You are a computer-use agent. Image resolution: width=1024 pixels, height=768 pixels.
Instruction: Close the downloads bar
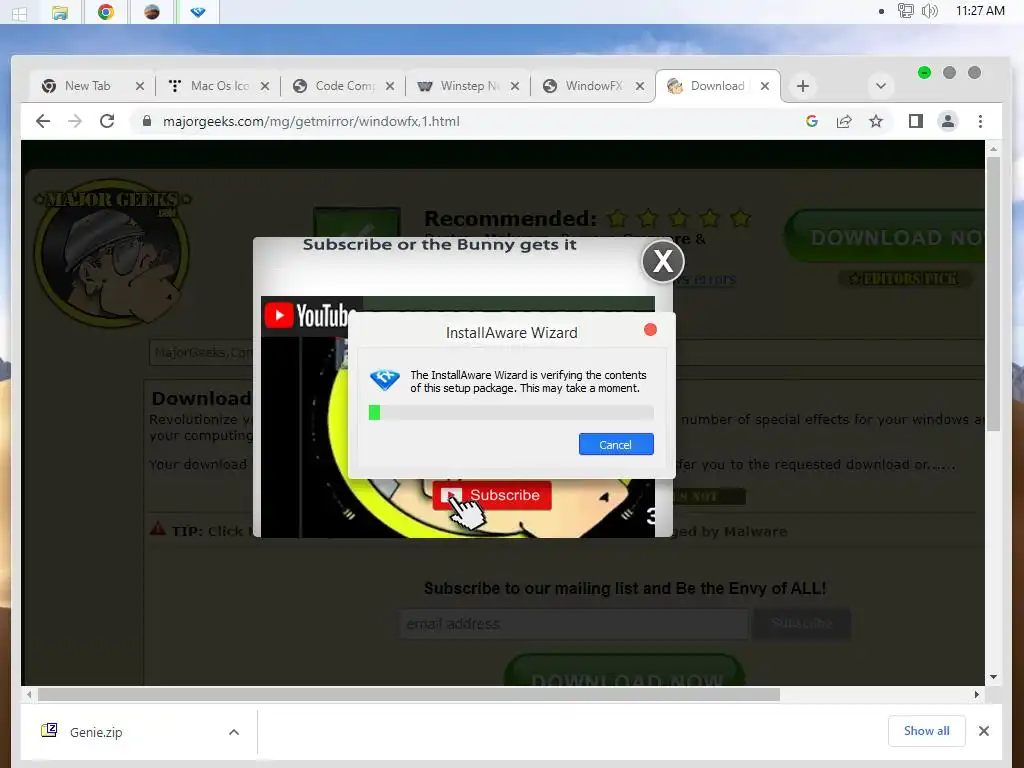(984, 731)
